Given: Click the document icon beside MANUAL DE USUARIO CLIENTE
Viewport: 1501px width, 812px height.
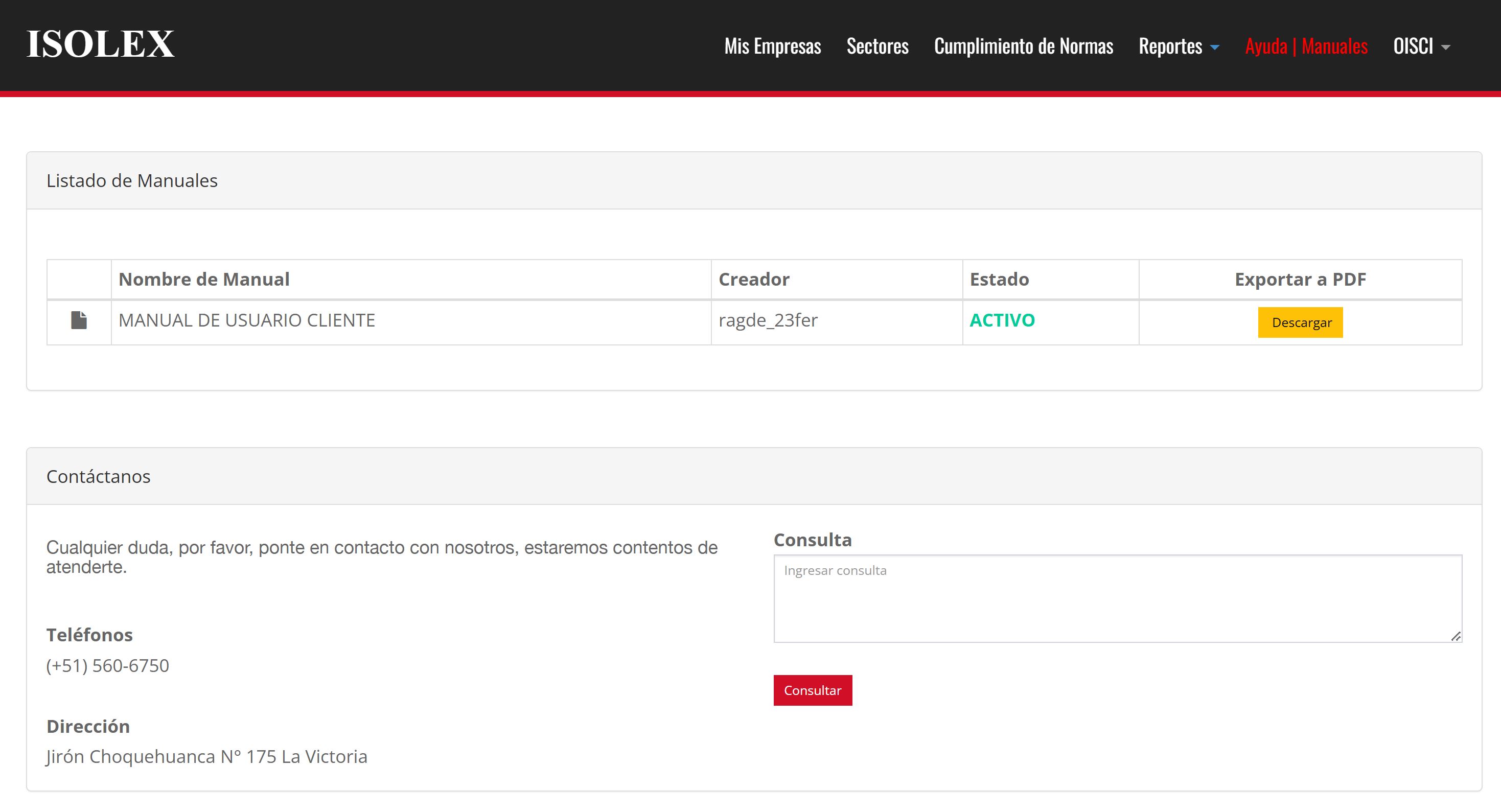Looking at the screenshot, I should (79, 320).
